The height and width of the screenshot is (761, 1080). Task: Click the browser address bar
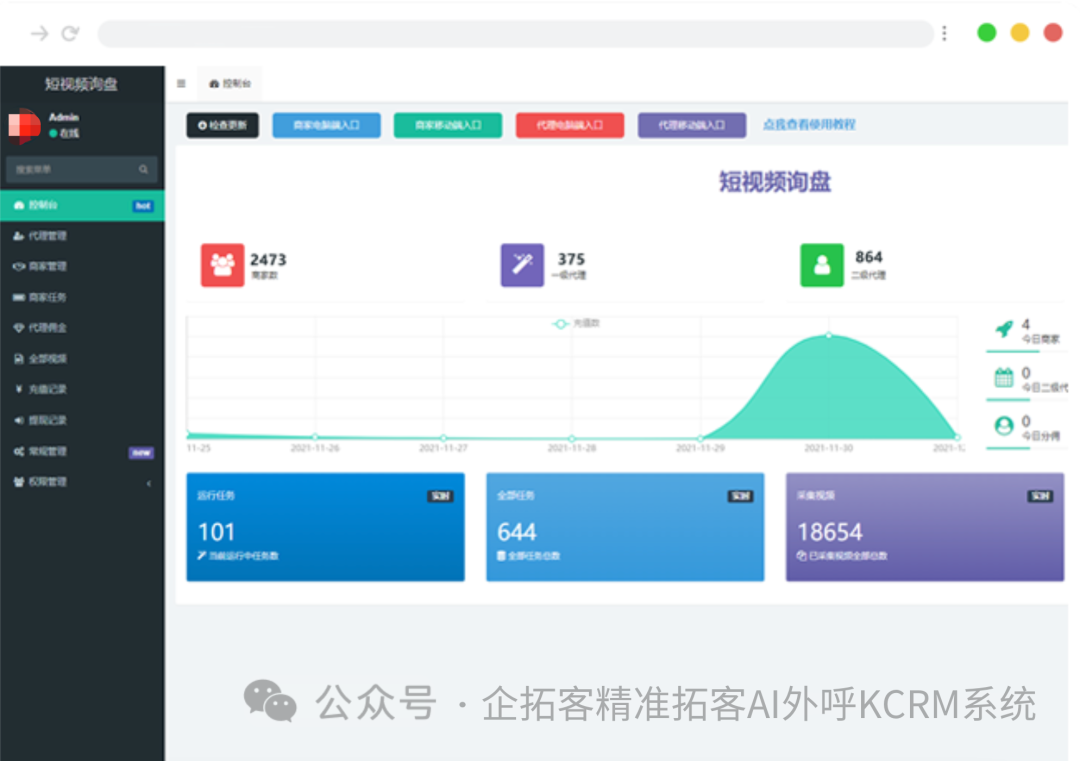(515, 33)
